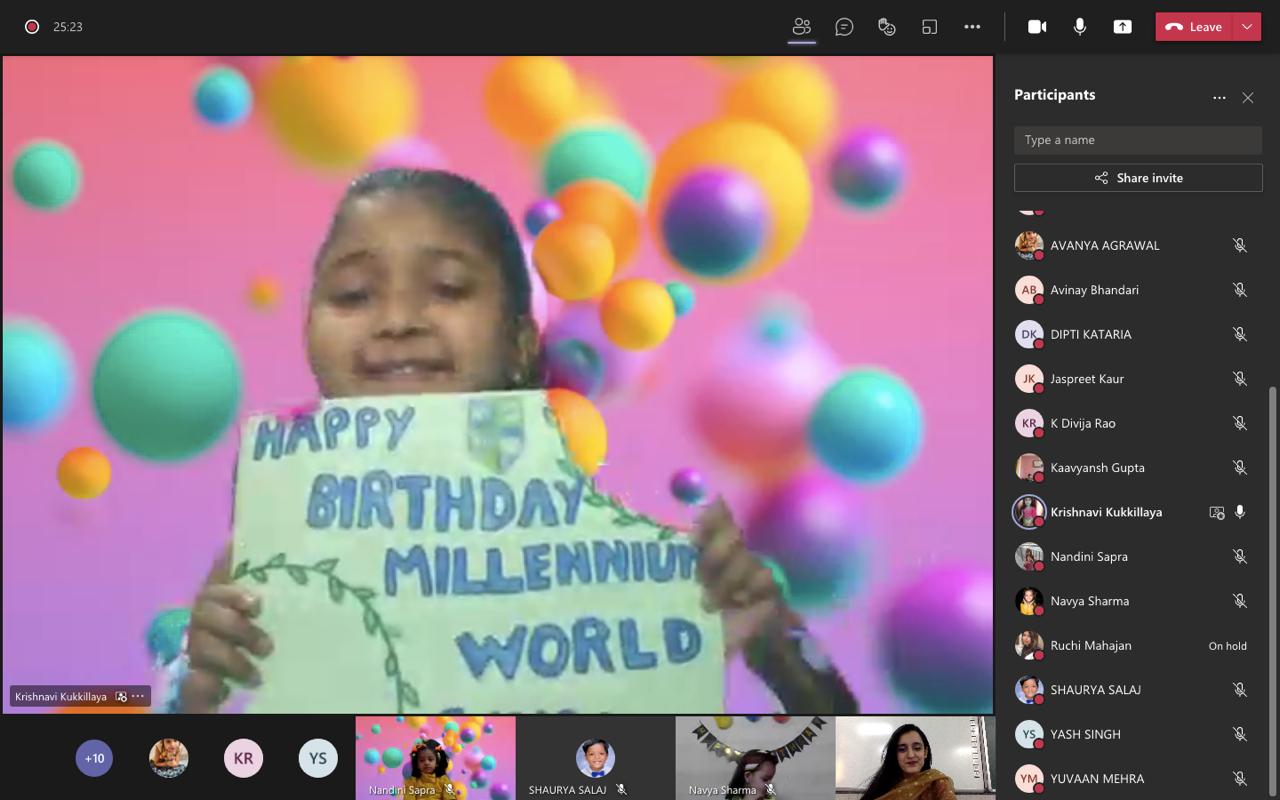The image size is (1280, 800).
Task: Select Navya Sharma video tile
Action: click(755, 757)
